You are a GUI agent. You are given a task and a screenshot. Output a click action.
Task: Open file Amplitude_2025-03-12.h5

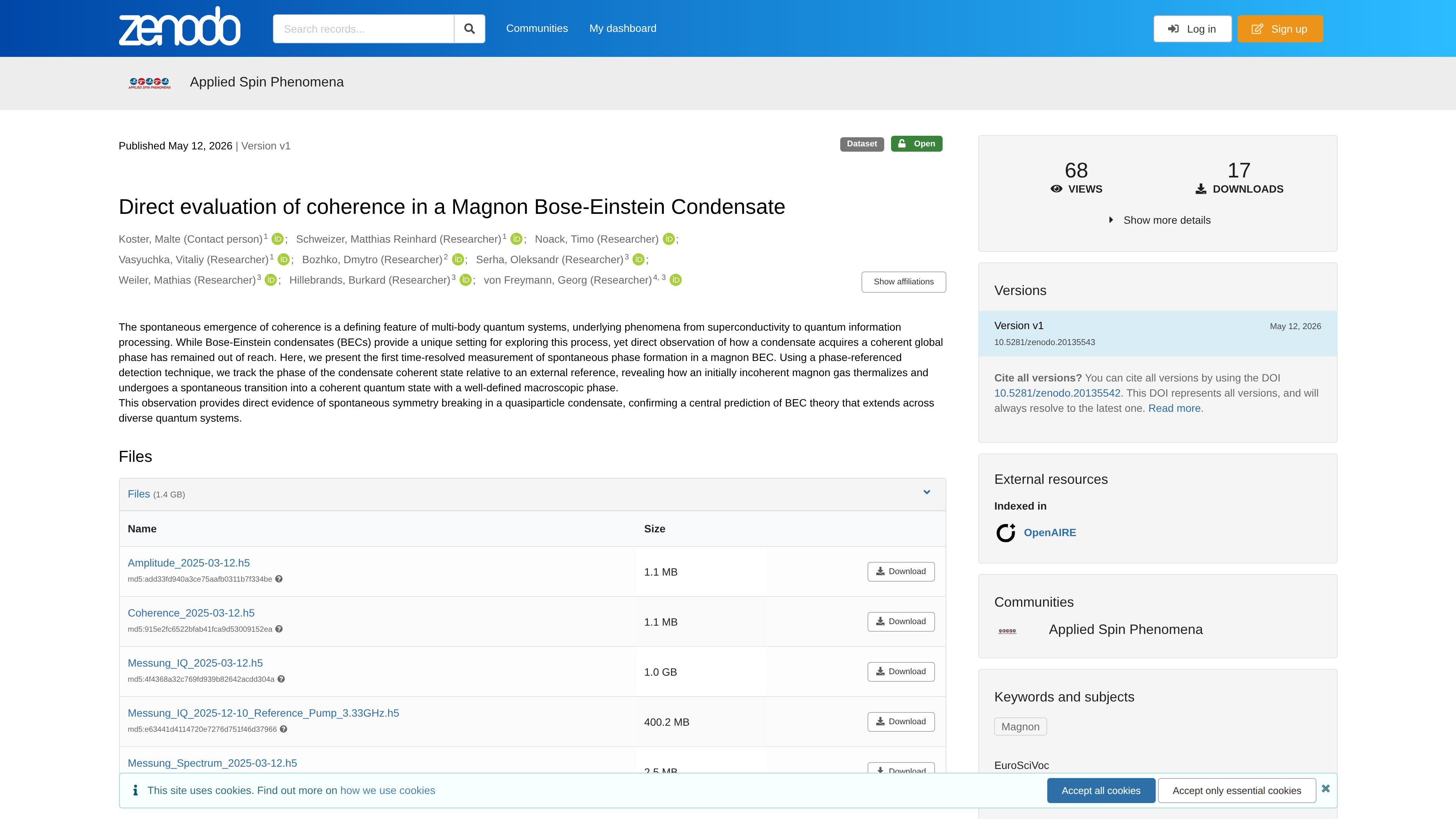coord(189,563)
